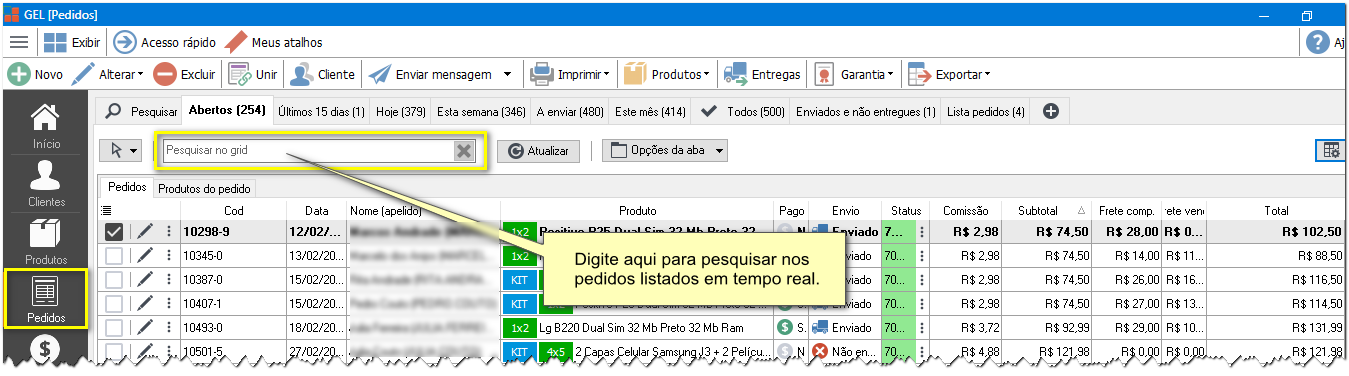Sort by the Data column header
Image resolution: width=1349 pixels, height=376 pixels.
[x=317, y=211]
